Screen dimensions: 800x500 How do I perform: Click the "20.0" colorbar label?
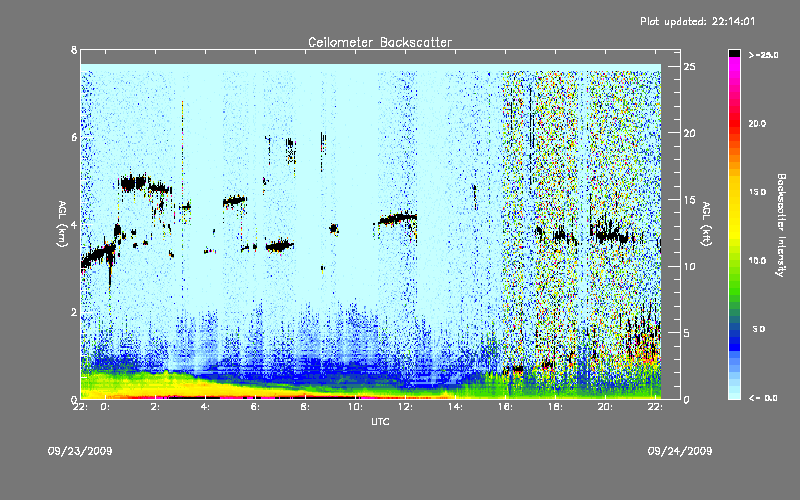[757, 123]
